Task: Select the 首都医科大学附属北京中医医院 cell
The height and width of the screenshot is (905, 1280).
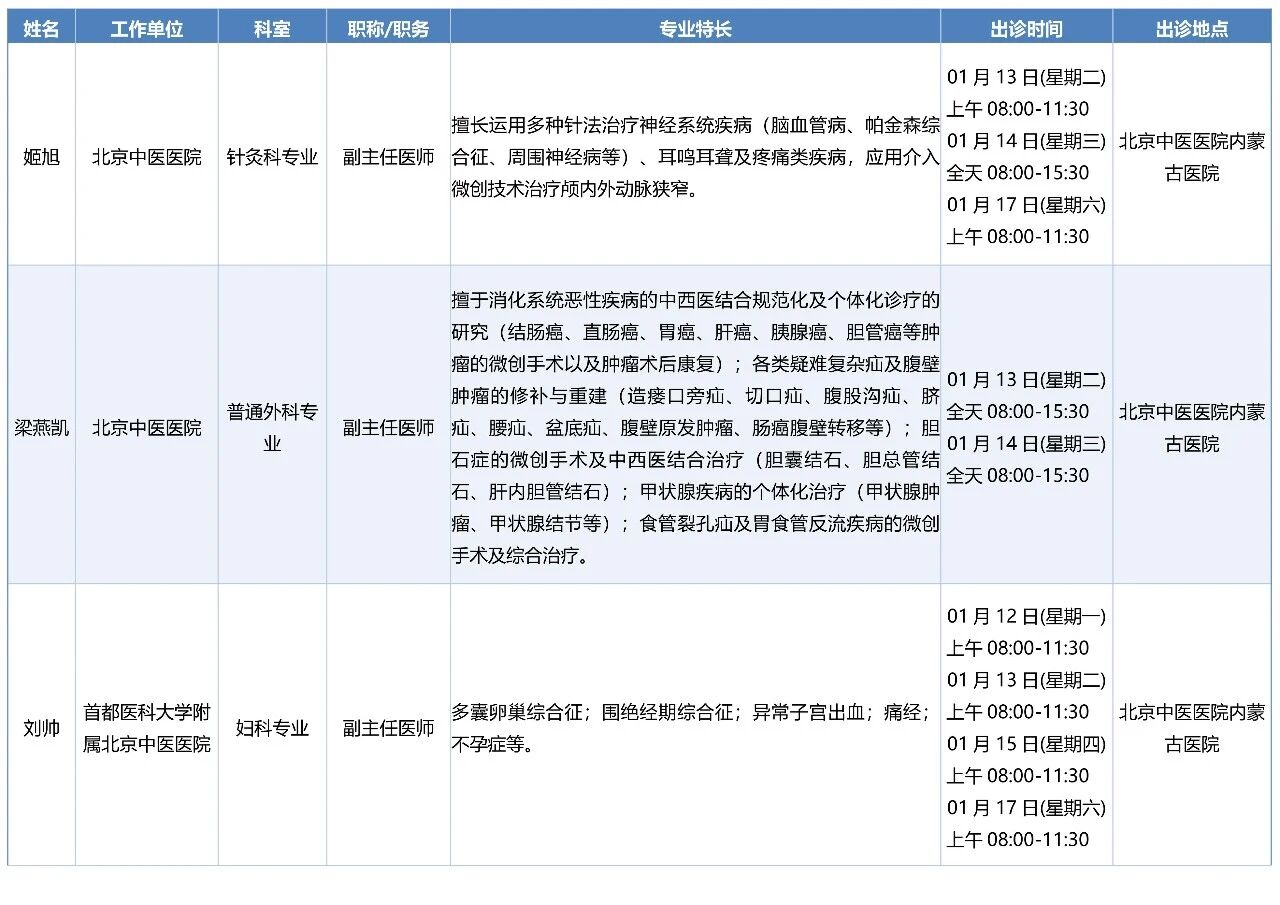Action: (x=147, y=728)
